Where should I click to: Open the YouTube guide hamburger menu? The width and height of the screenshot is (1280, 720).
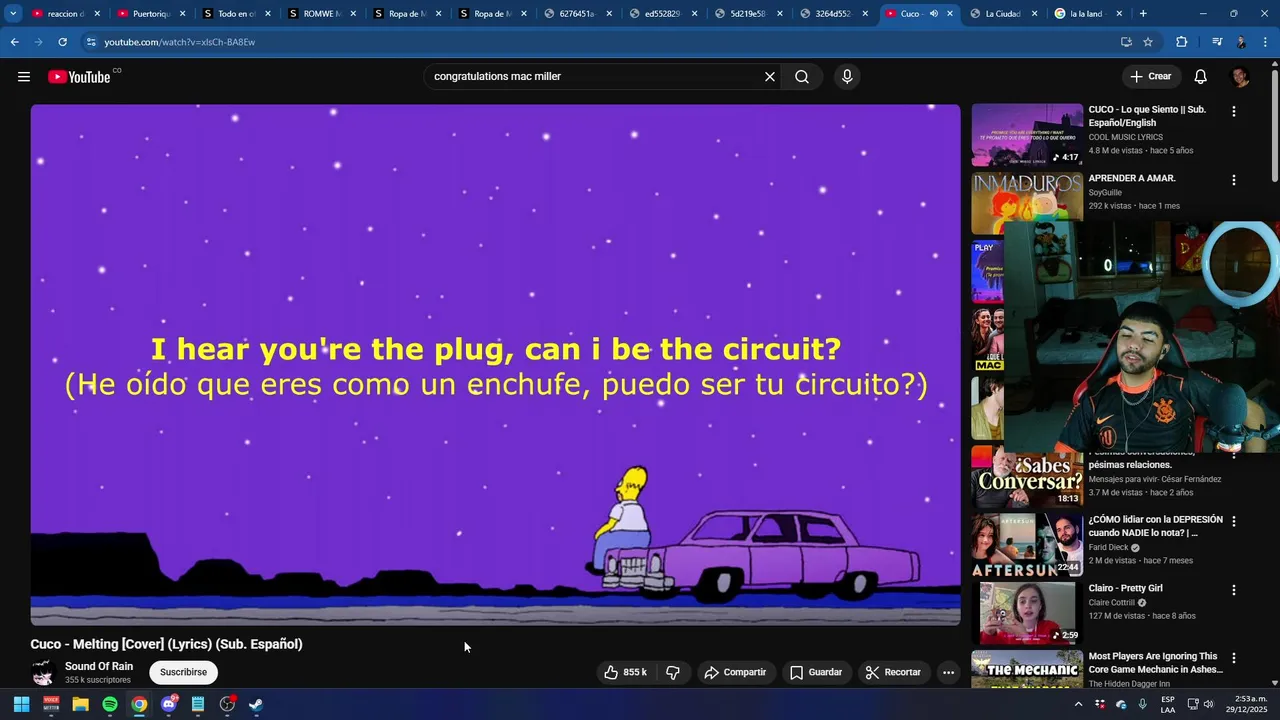[24, 77]
